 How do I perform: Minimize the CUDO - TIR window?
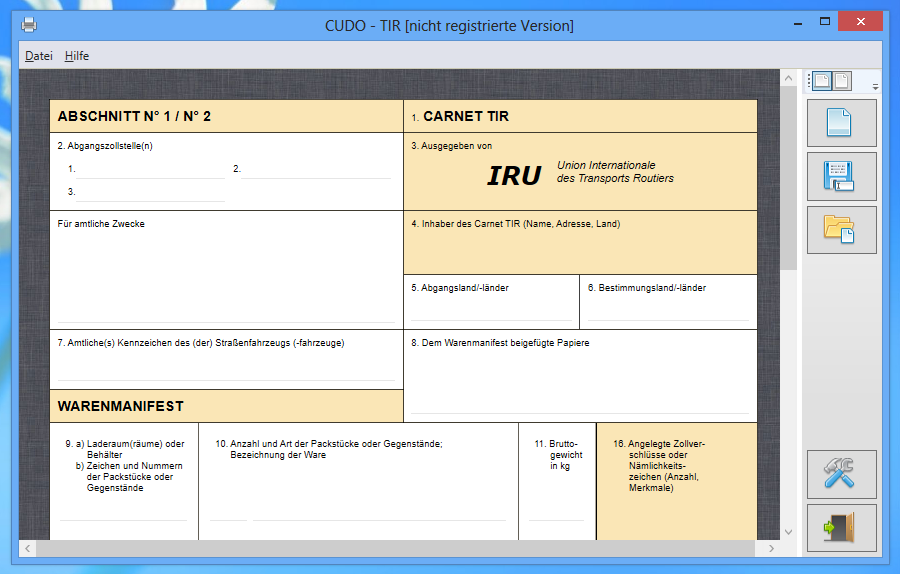click(798, 24)
